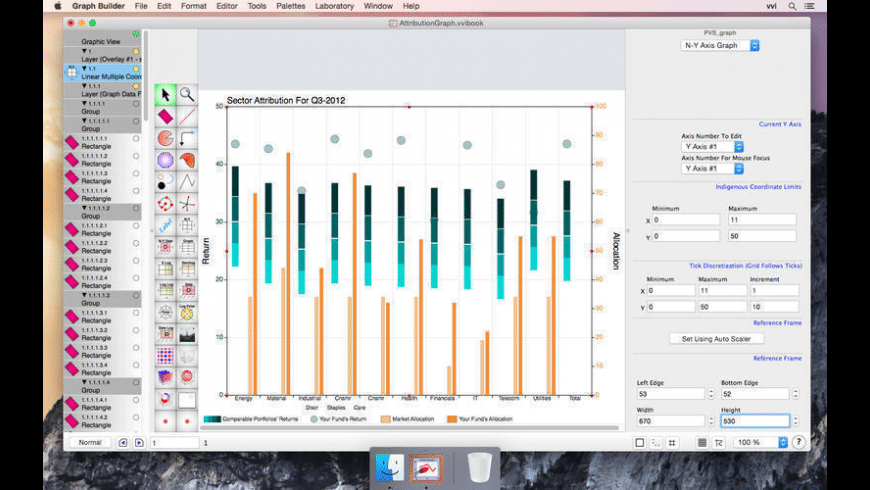Choose the magnifying glass zoom tool
Image resolution: width=870 pixels, height=490 pixels.
tap(187, 95)
